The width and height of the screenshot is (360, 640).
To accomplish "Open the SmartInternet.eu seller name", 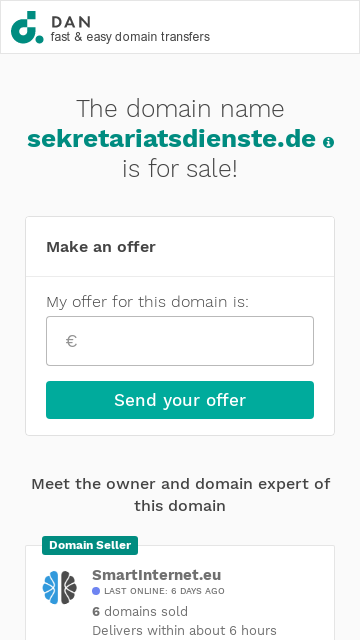I will click(157, 575).
